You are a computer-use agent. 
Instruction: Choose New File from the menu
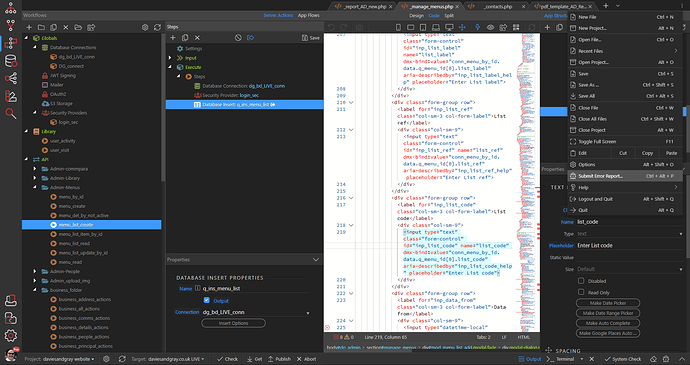pyautogui.click(x=624, y=17)
